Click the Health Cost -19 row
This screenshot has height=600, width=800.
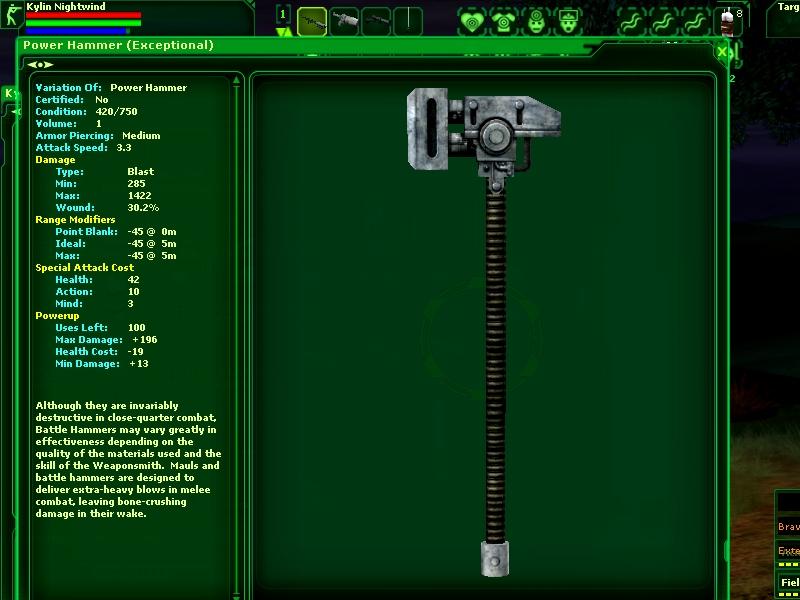click(x=99, y=351)
